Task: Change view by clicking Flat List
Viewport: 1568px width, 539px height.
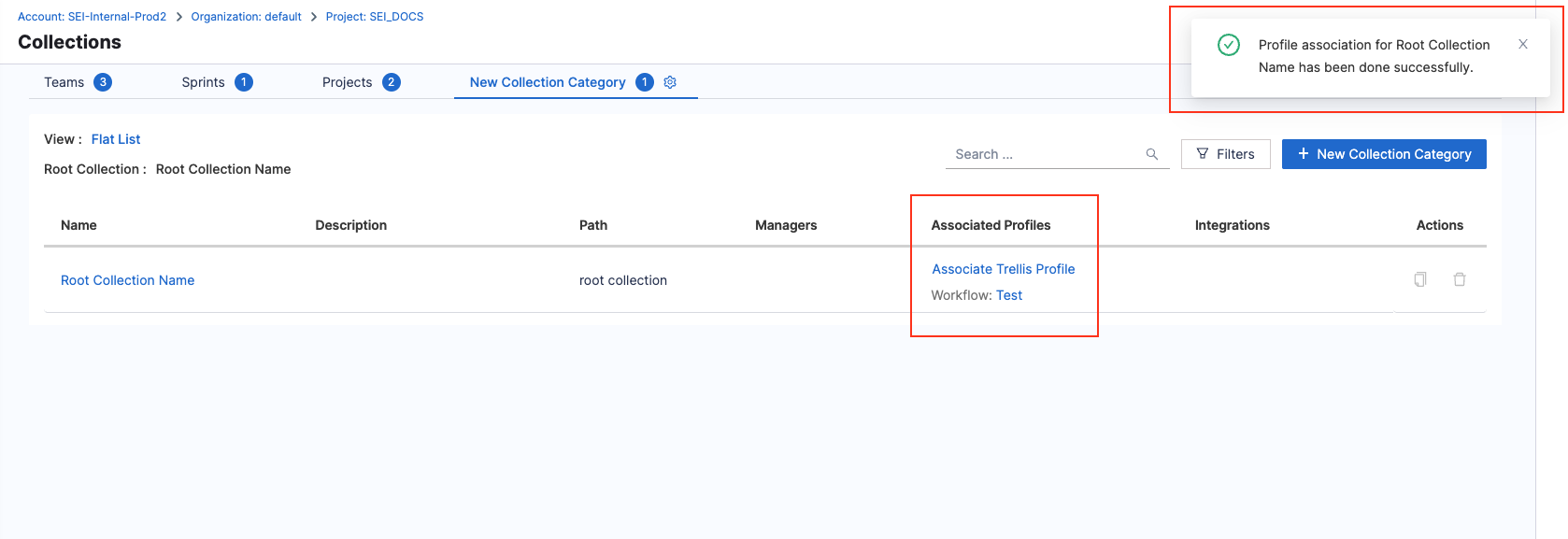Action: pos(116,139)
